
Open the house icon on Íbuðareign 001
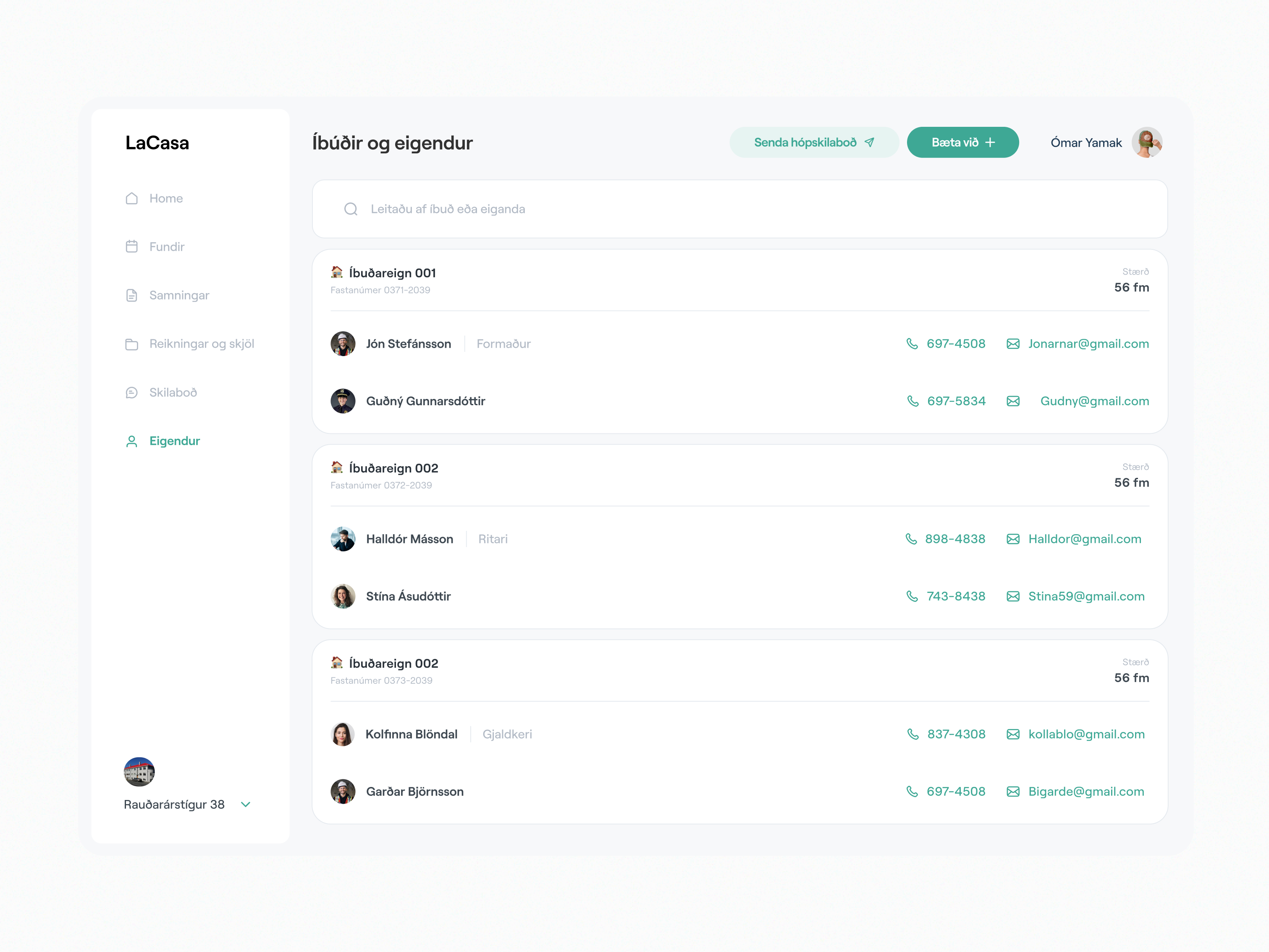337,273
